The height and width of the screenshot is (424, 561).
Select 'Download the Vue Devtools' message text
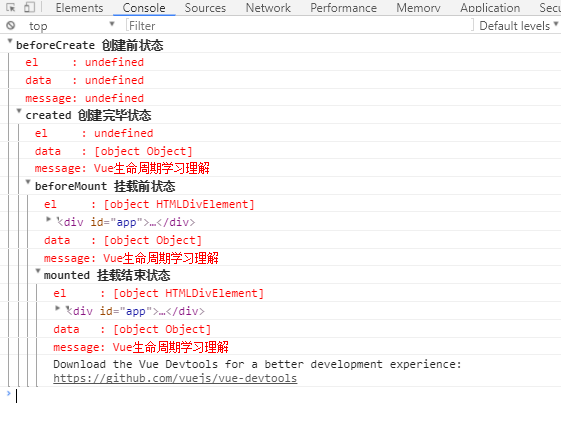coord(257,364)
